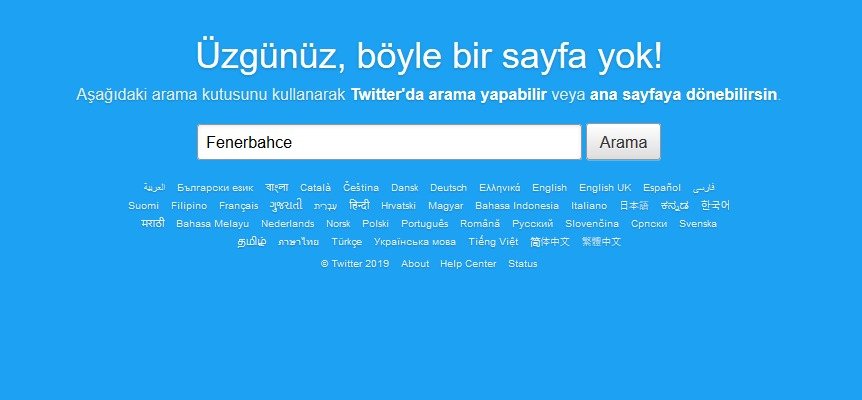Select Русский language option
This screenshot has height=400, width=862.
[x=532, y=224]
